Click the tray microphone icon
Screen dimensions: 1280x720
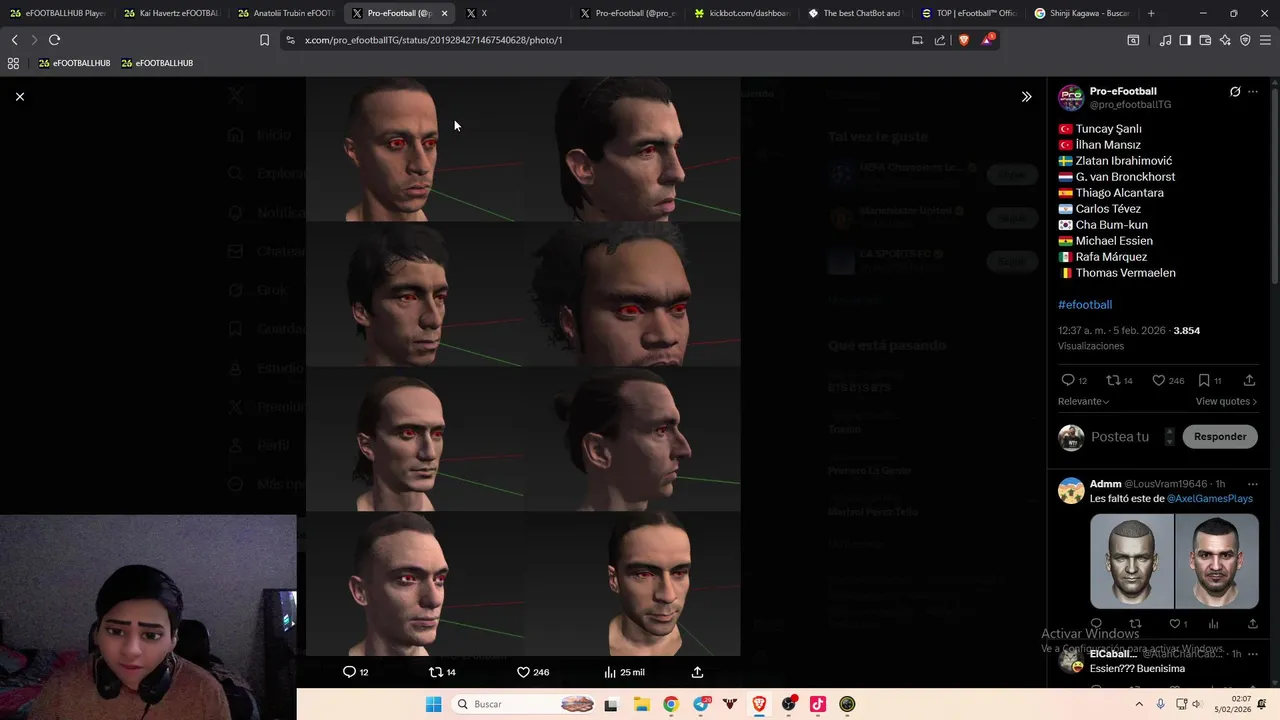[1160, 704]
